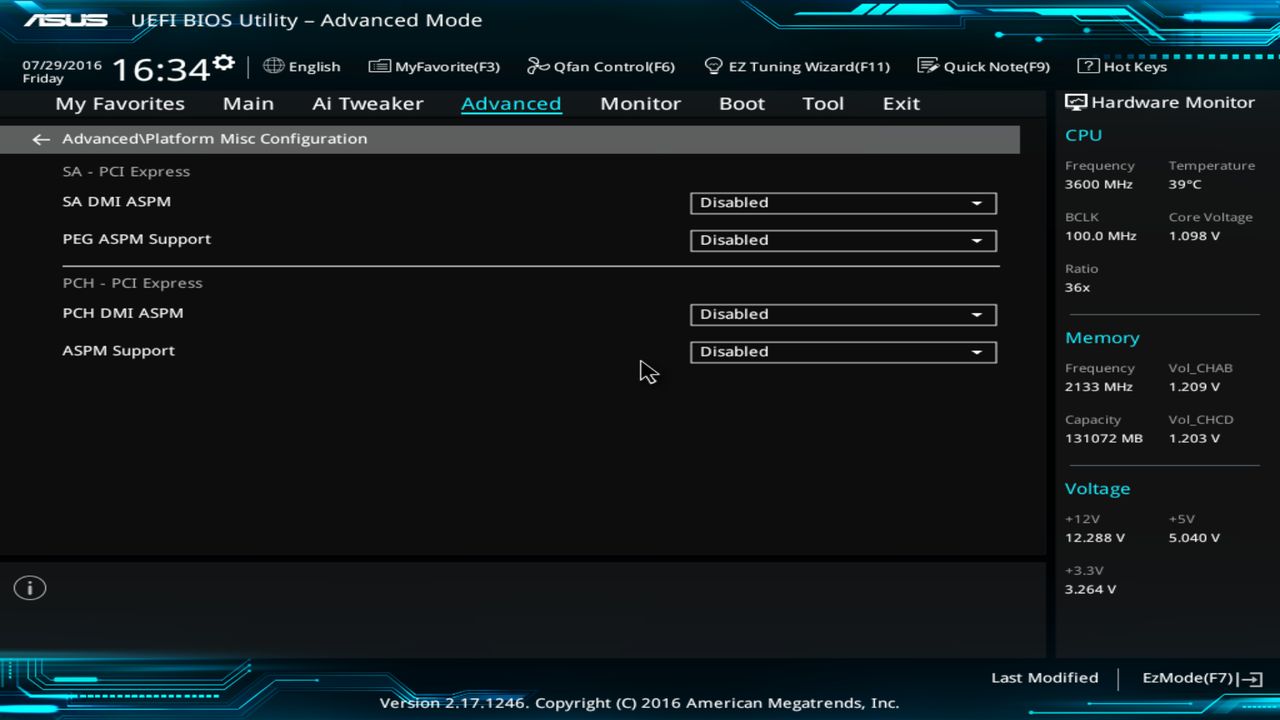The image size is (1280, 720).
Task: Click the Hardware Monitor panel icon
Action: pyautogui.click(x=1076, y=101)
